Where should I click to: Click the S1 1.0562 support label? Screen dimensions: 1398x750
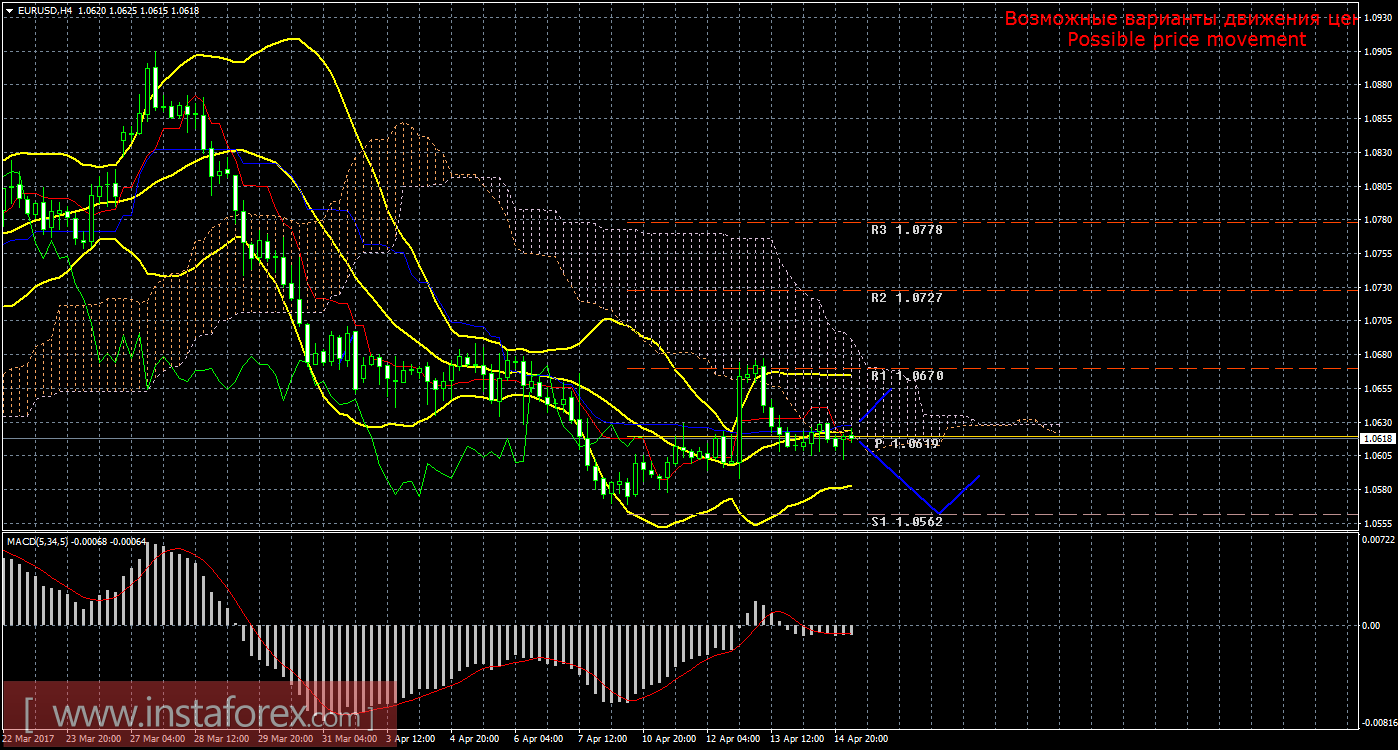906,521
